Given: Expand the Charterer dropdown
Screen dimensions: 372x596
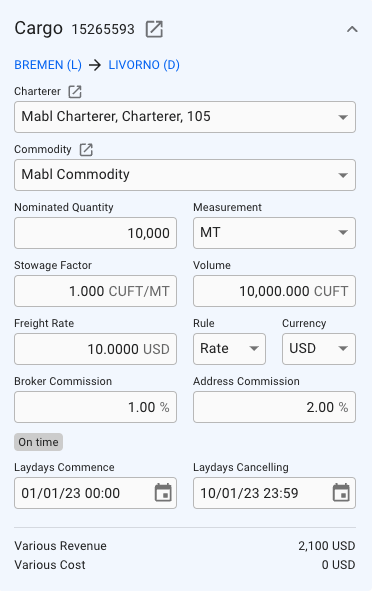Looking at the screenshot, I should 185,117.
